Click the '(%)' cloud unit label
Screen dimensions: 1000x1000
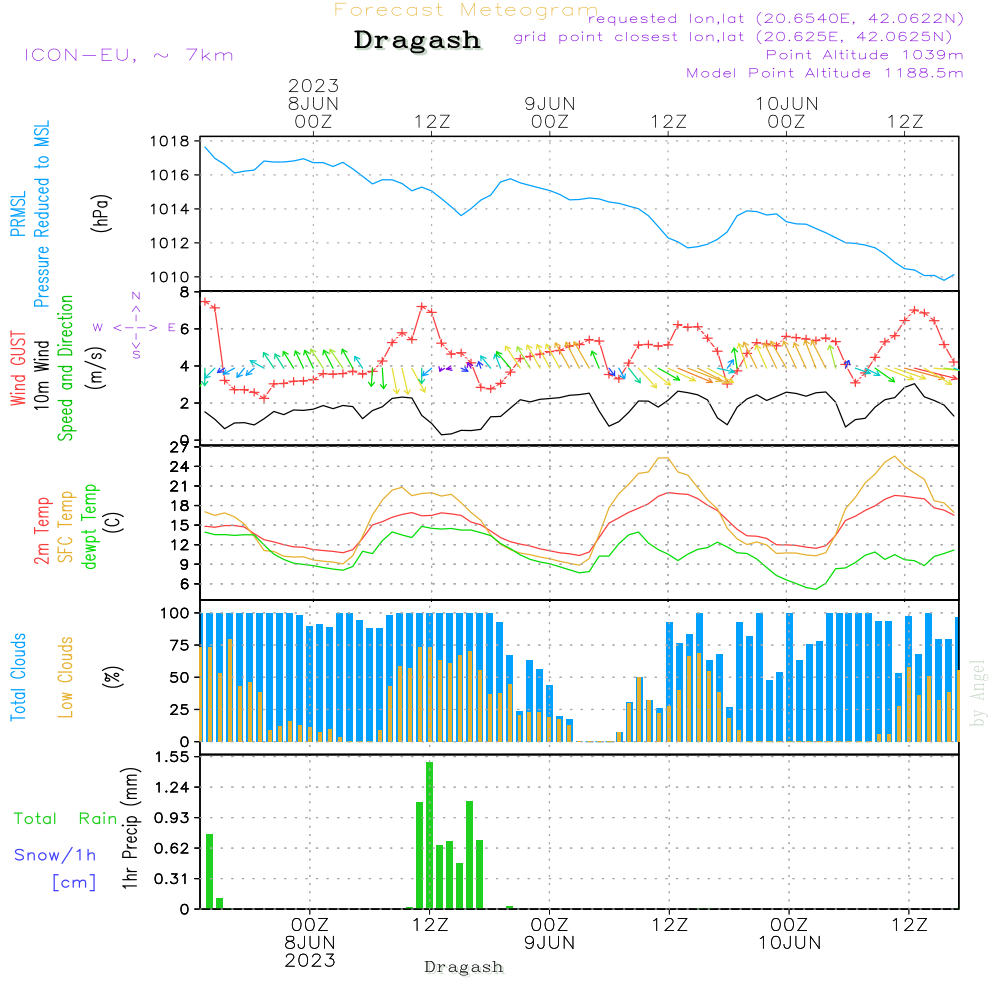click(x=113, y=676)
